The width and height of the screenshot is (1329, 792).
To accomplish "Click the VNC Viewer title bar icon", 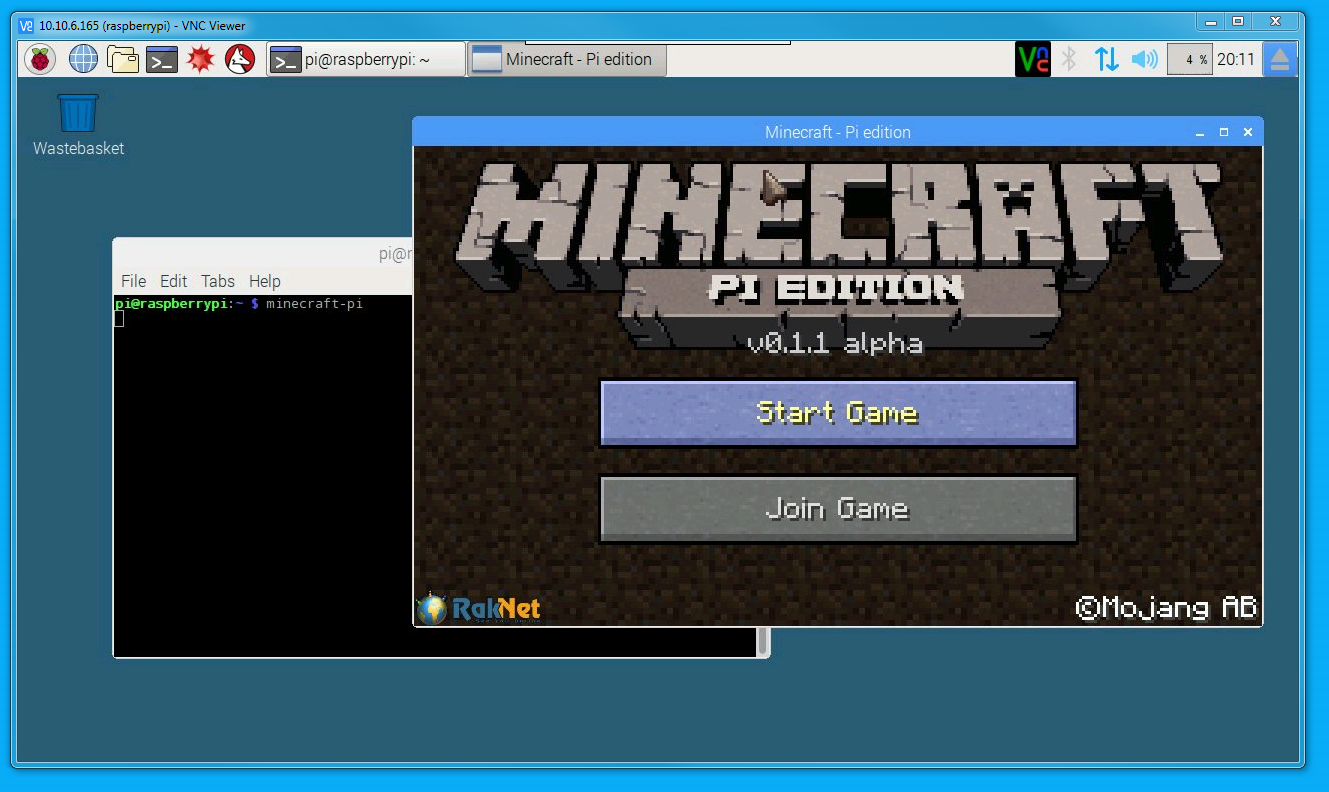I will click(x=27, y=26).
